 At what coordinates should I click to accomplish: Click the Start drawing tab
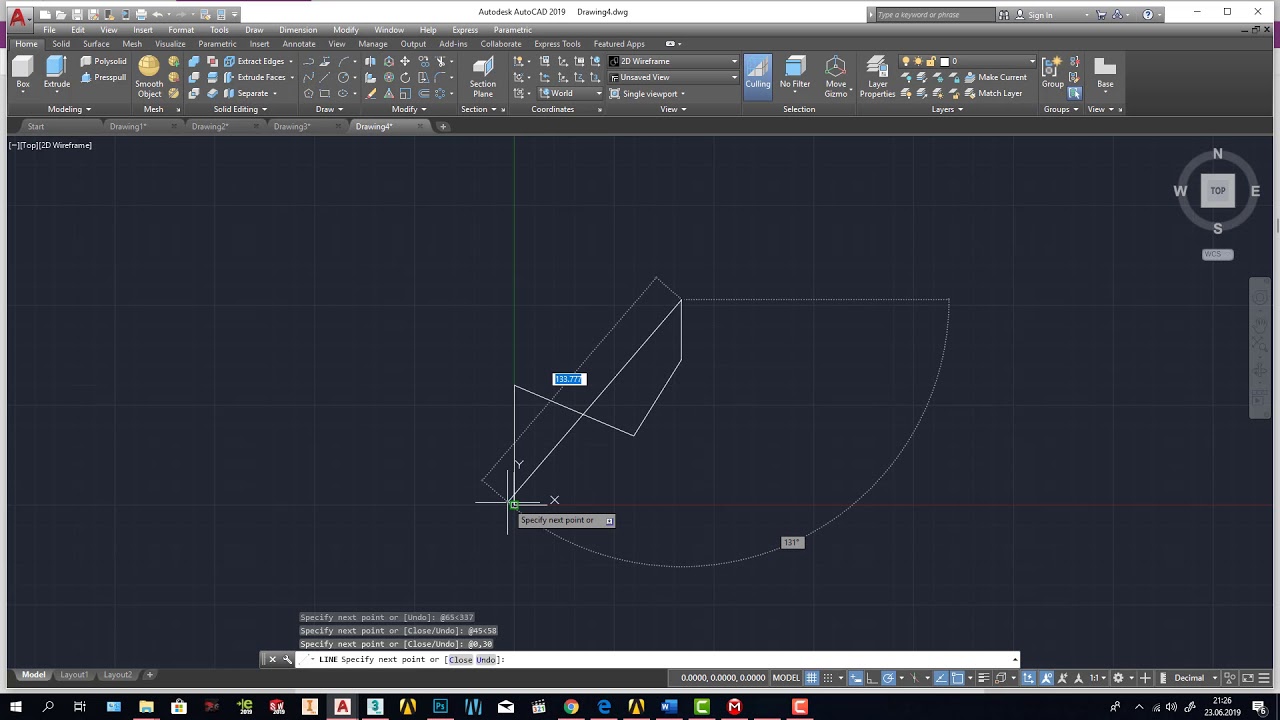point(36,127)
